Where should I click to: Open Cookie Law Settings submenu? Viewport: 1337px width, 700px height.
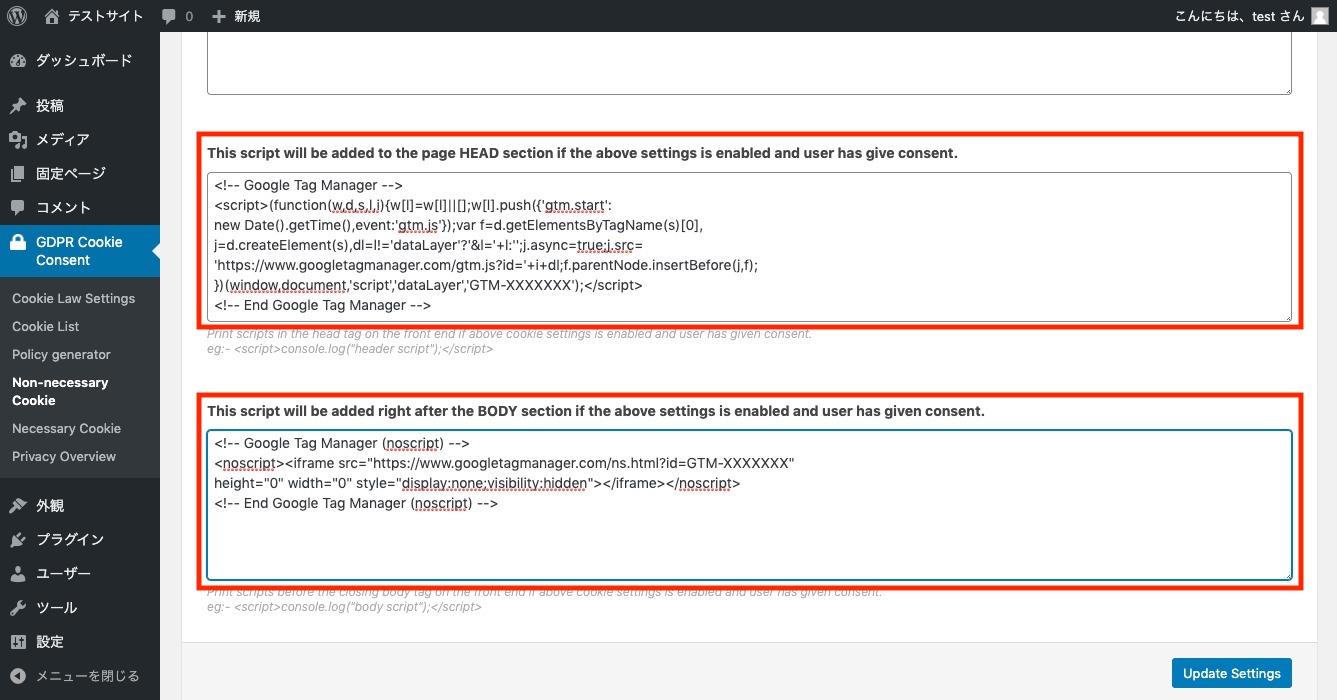(x=73, y=298)
